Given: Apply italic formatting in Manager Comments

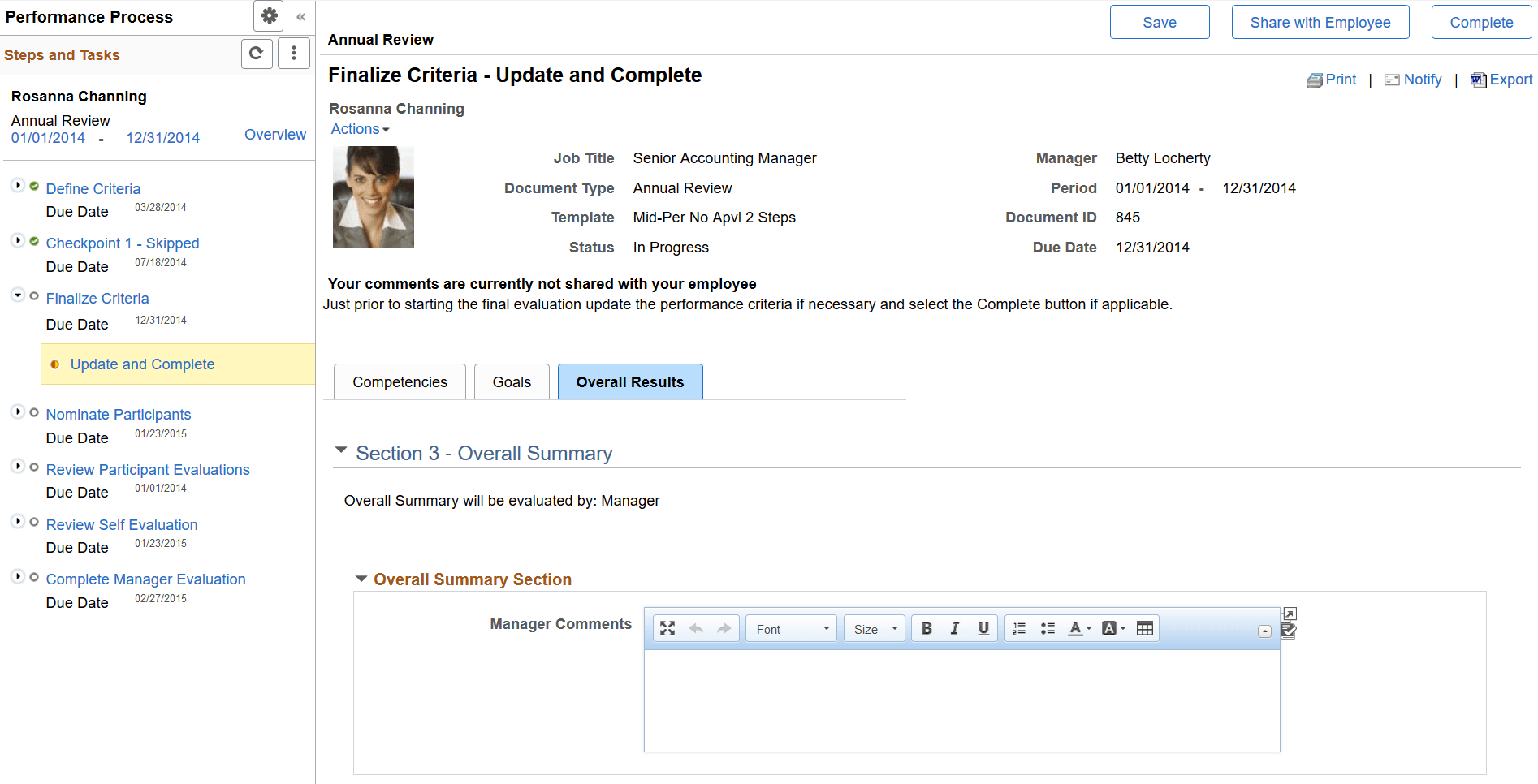Looking at the screenshot, I should pyautogui.click(x=955, y=627).
